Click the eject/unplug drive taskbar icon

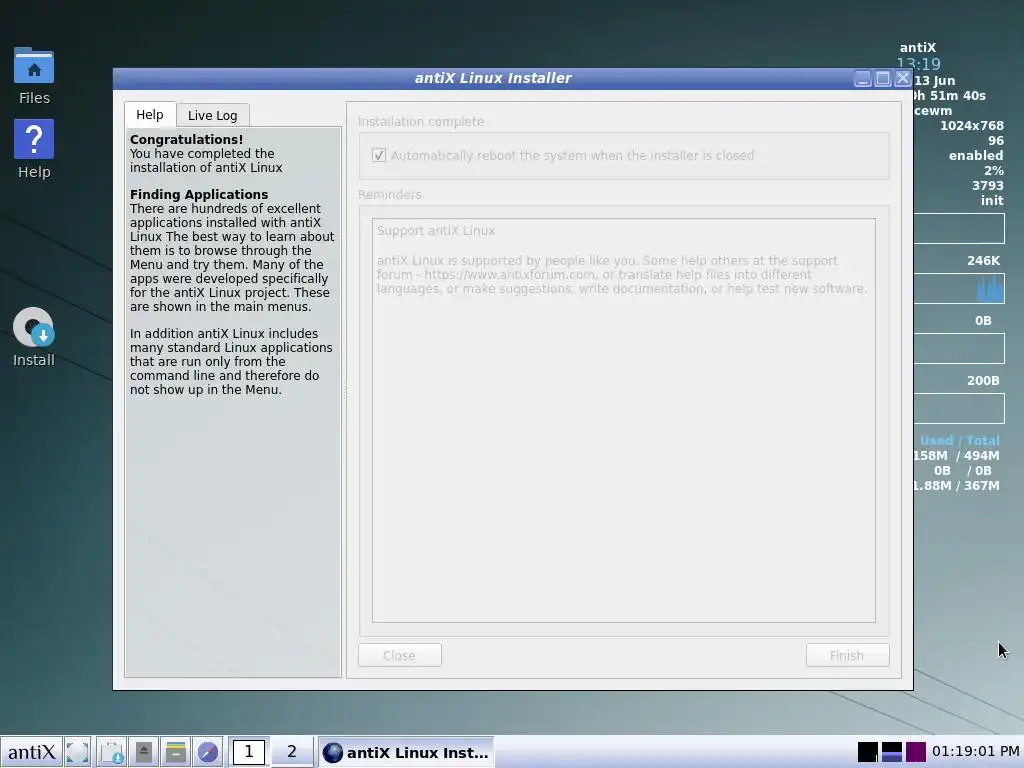[x=144, y=752]
